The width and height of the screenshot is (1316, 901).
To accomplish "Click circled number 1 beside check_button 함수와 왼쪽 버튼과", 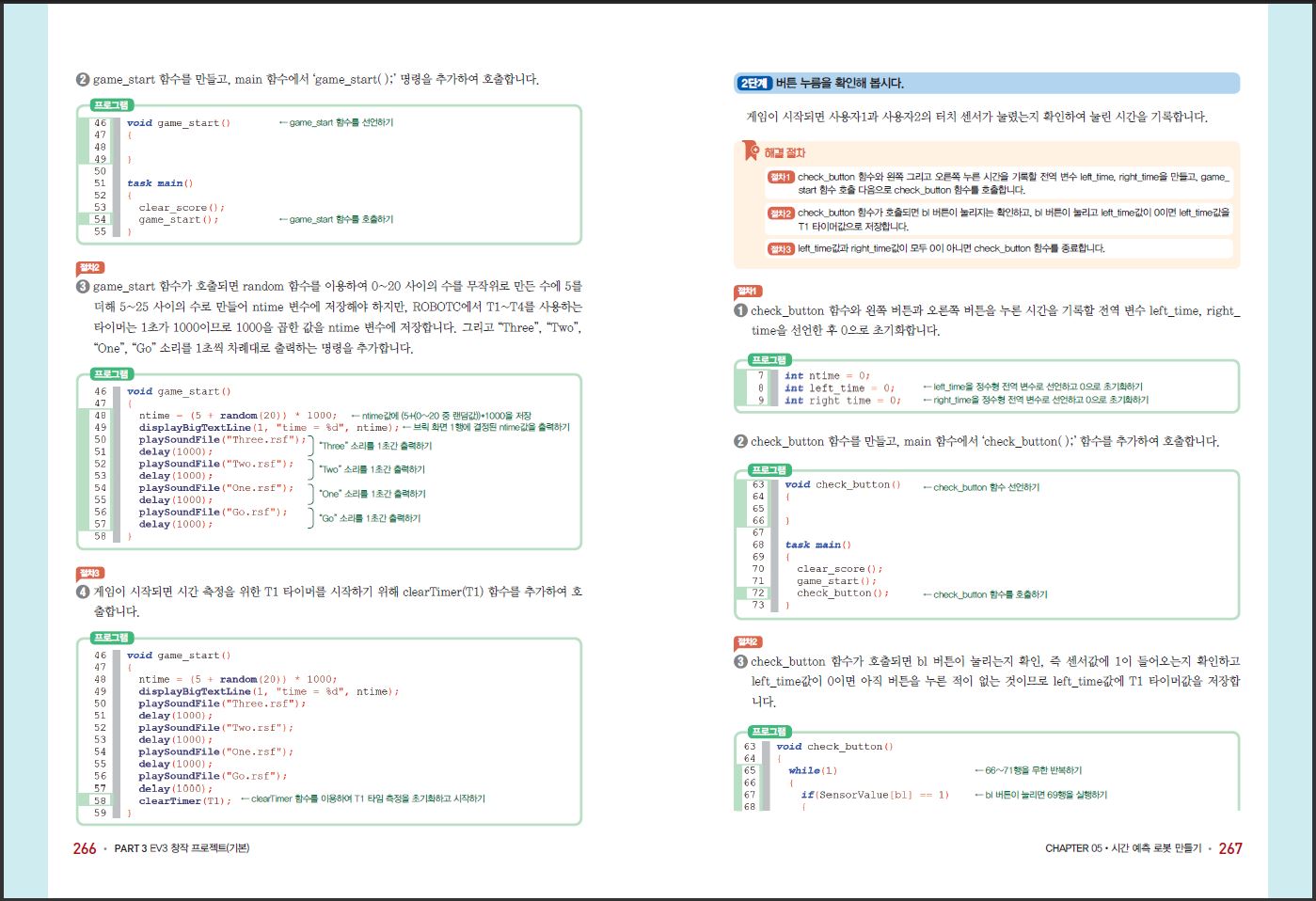I will 740,310.
